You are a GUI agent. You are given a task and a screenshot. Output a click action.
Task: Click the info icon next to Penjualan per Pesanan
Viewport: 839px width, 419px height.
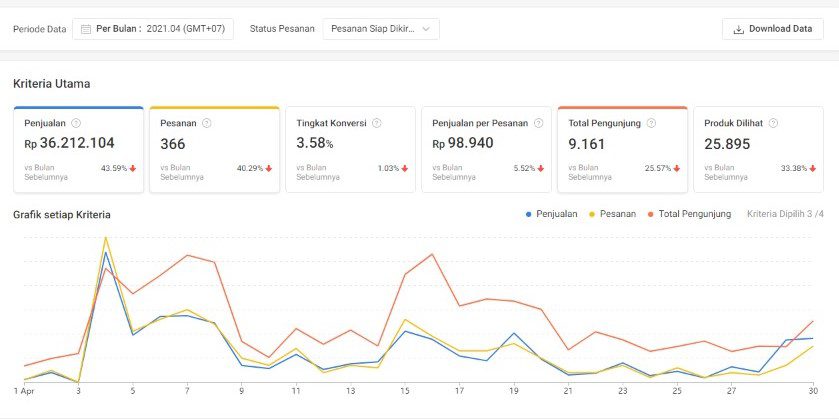538,123
